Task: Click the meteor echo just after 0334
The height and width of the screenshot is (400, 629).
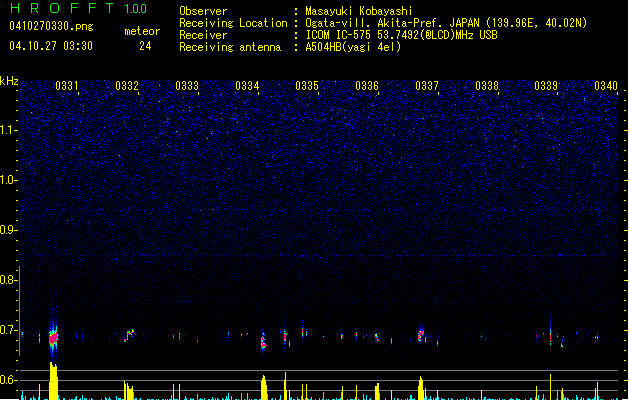Action: click(x=264, y=341)
